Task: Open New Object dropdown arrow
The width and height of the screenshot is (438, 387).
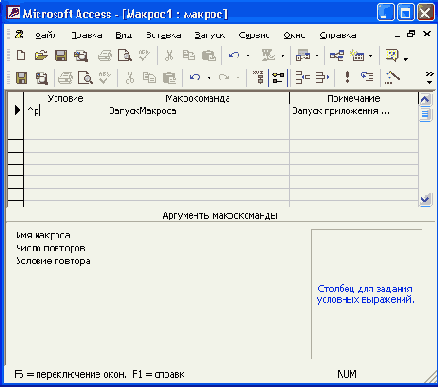Action: [371, 56]
